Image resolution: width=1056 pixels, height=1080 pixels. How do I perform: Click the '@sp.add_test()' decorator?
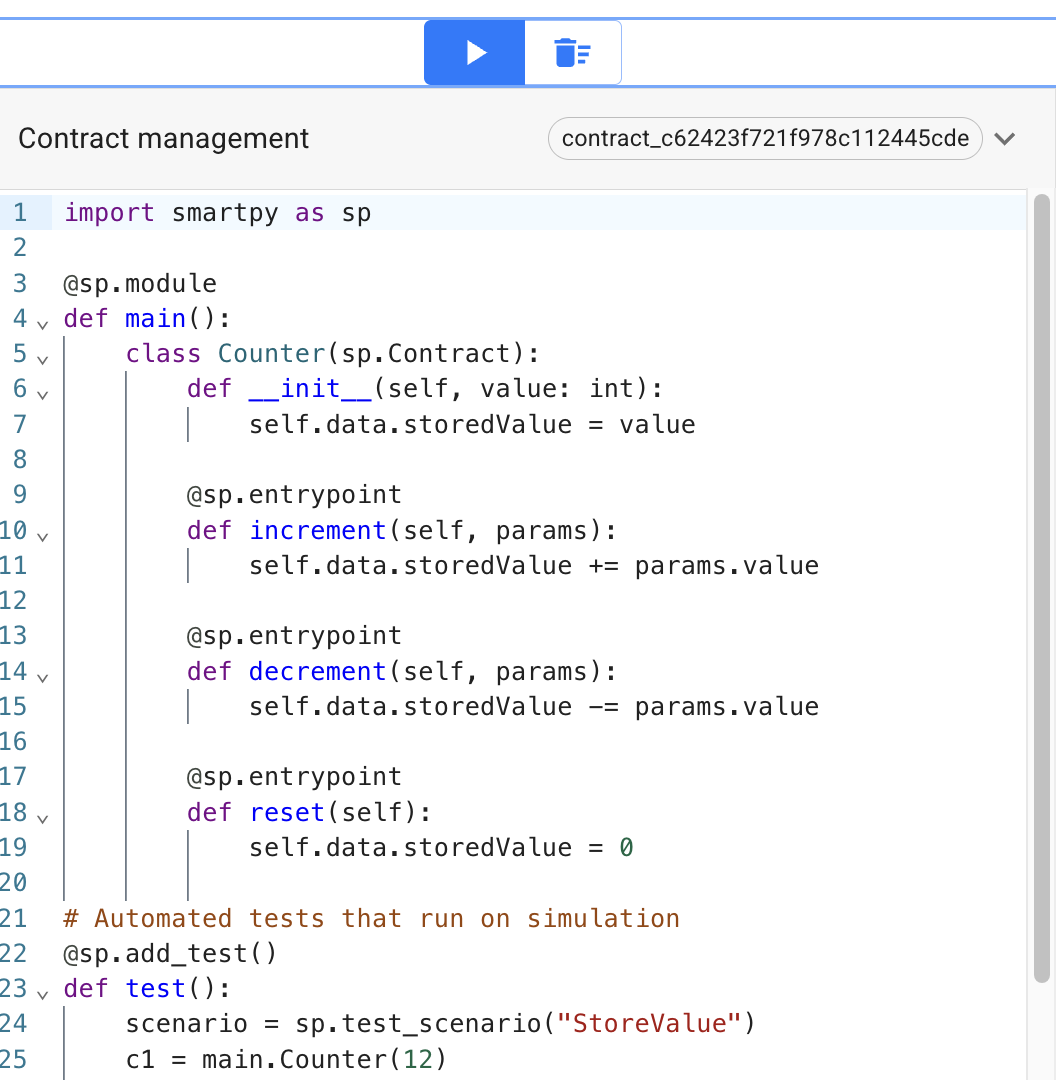[x=170, y=953]
